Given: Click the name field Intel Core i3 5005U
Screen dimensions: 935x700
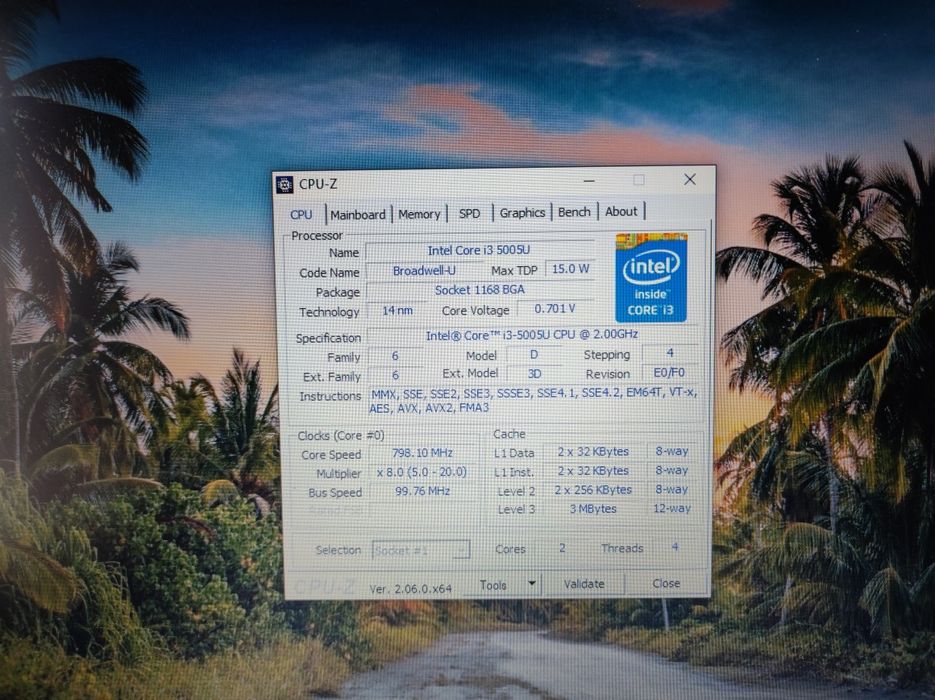Looking at the screenshot, I should click(x=479, y=250).
